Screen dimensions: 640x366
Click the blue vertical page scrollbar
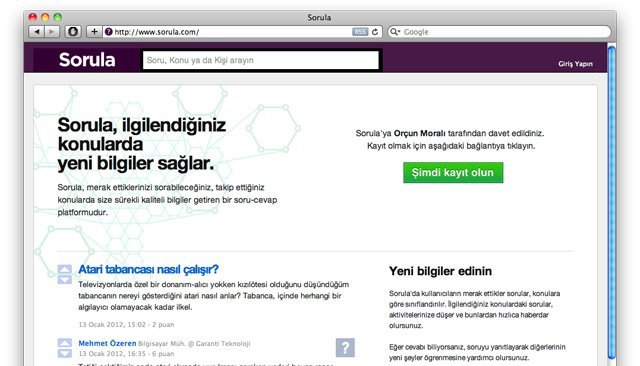coord(611,202)
